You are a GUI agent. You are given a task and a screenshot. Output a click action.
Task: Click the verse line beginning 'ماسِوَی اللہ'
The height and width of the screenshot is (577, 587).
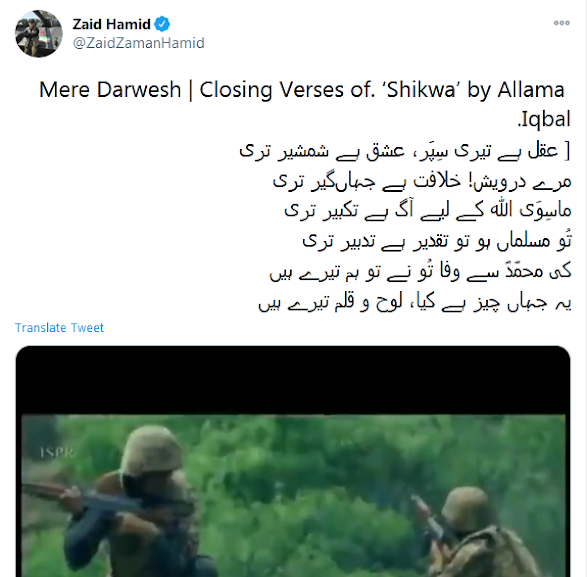(x=428, y=210)
